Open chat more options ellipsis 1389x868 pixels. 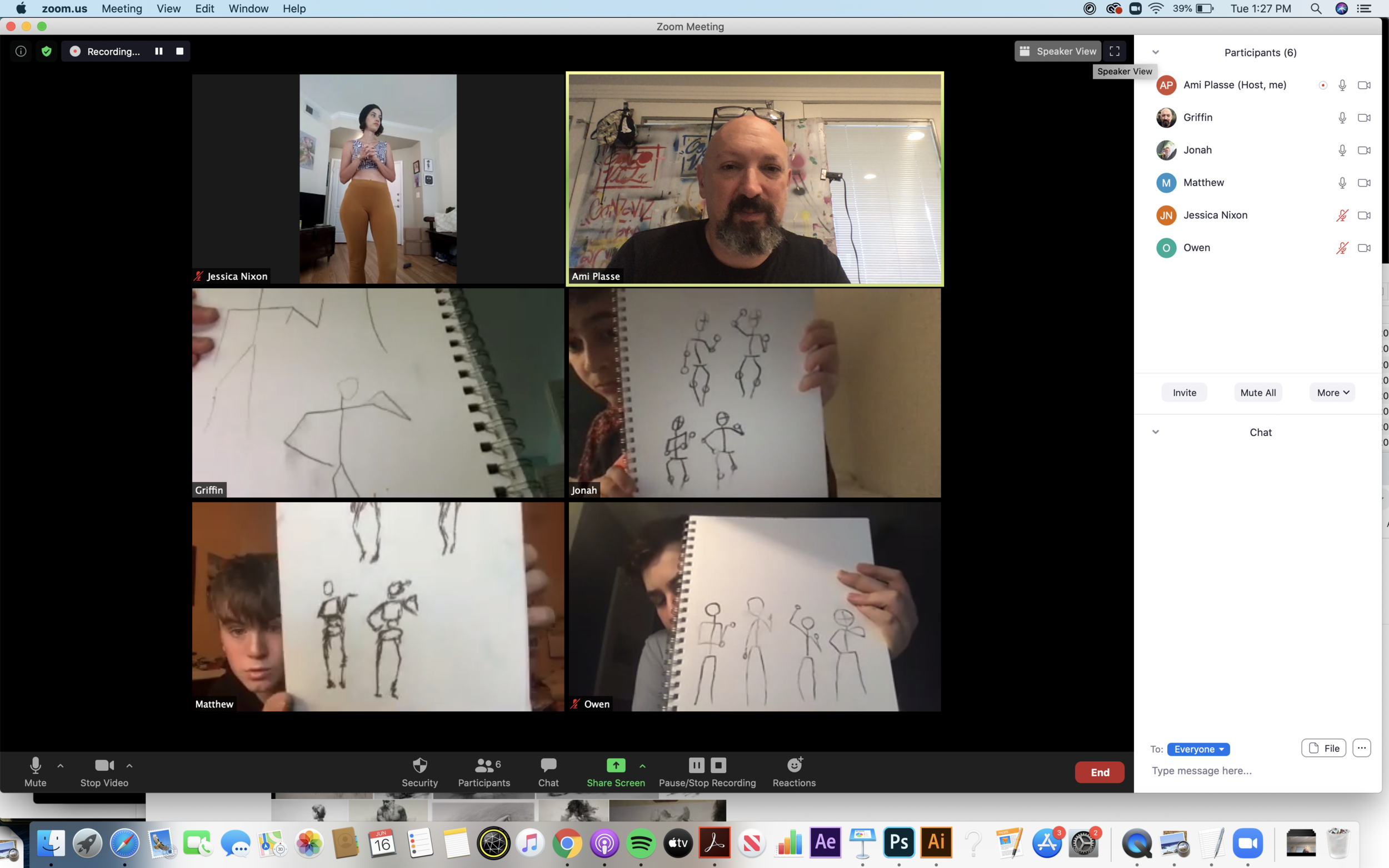coord(1361,748)
